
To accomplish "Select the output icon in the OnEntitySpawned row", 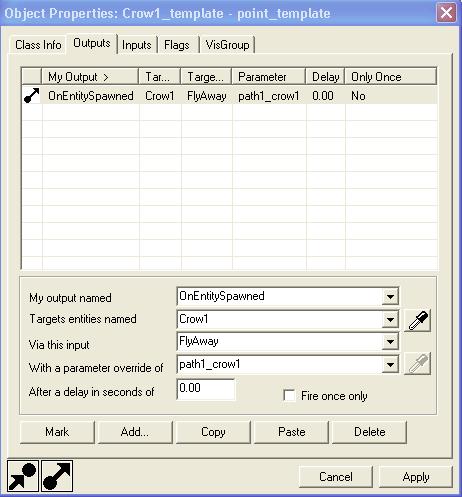I will tap(32, 96).
